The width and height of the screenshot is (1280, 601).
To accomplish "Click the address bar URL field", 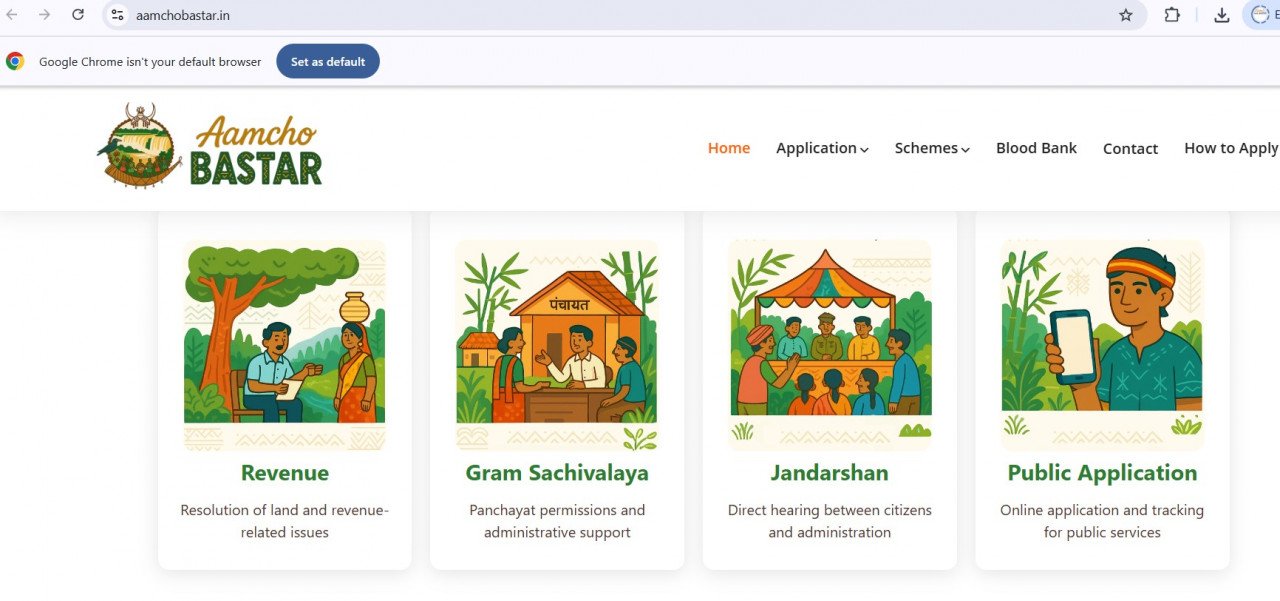I will [600, 15].
